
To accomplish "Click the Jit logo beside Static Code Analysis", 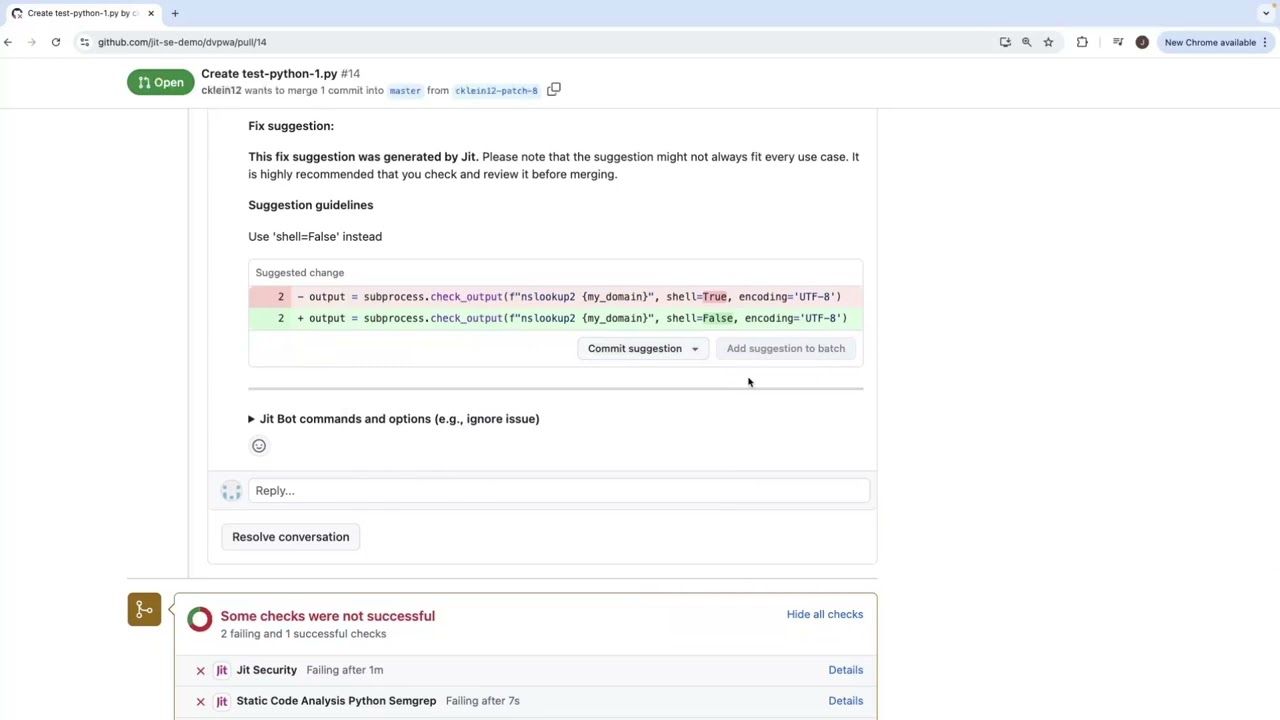I will (222, 701).
